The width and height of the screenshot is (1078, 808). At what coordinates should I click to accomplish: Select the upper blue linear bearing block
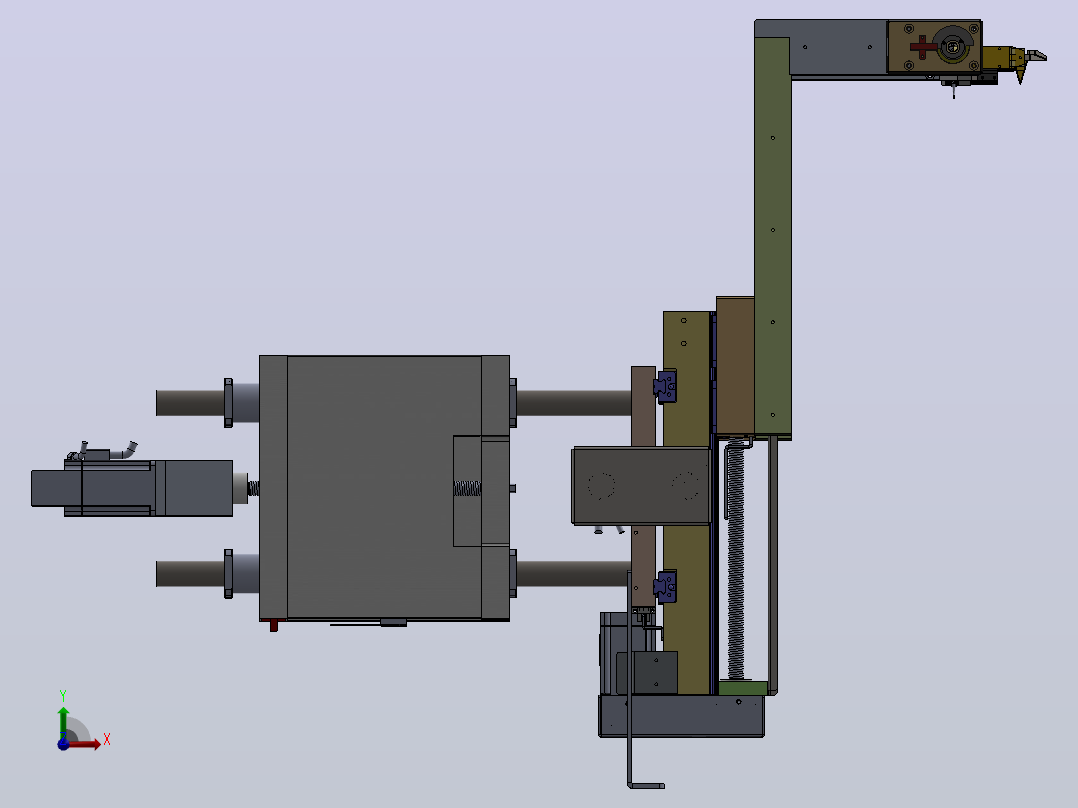[666, 386]
